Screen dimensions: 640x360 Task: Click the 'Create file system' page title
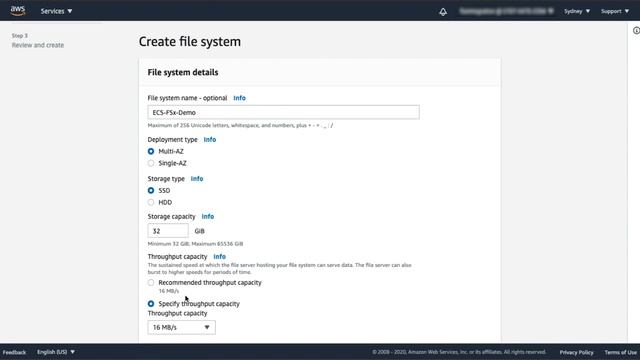[x=190, y=42]
